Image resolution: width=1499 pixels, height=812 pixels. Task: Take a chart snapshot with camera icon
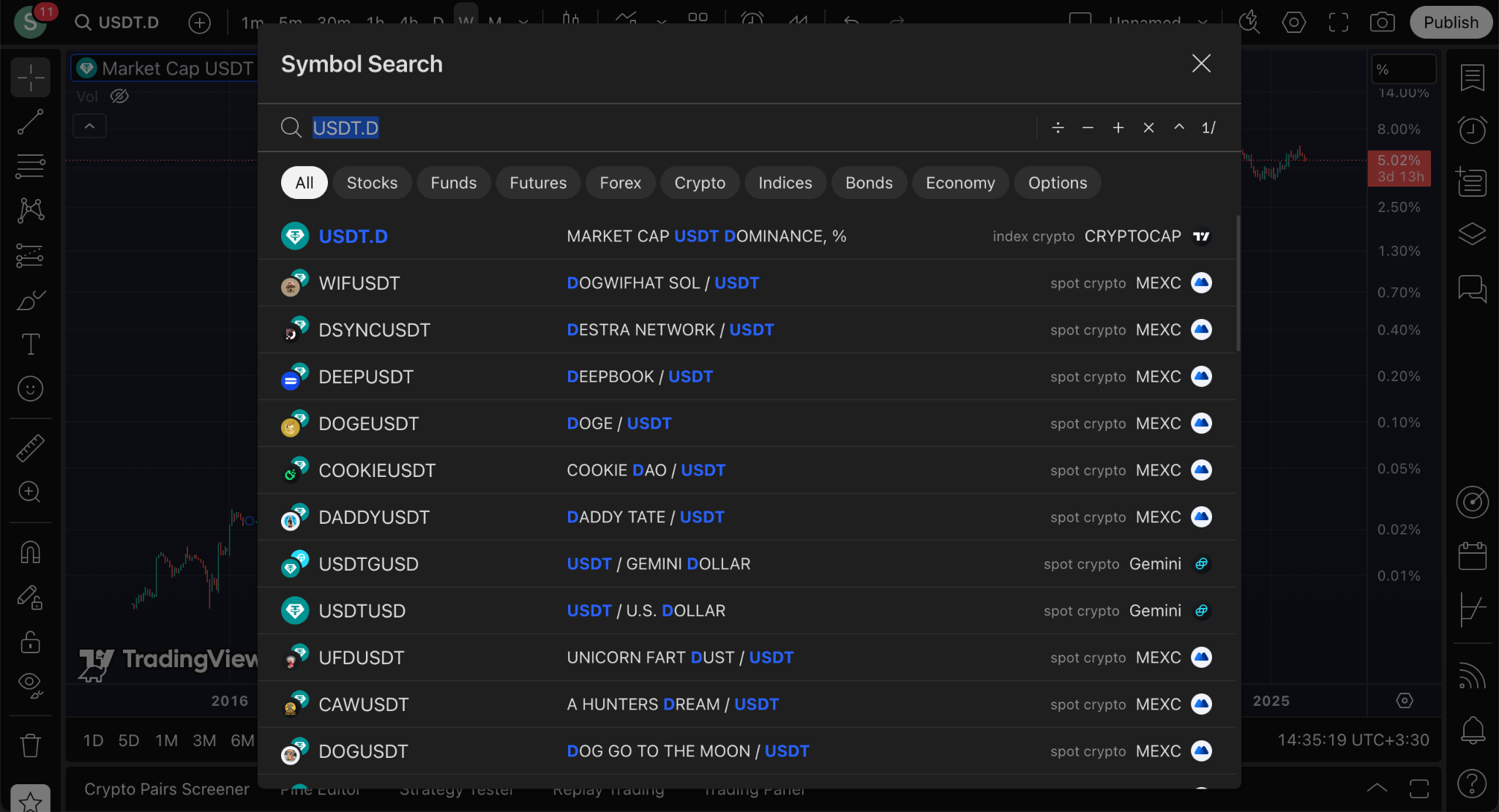pos(1382,22)
